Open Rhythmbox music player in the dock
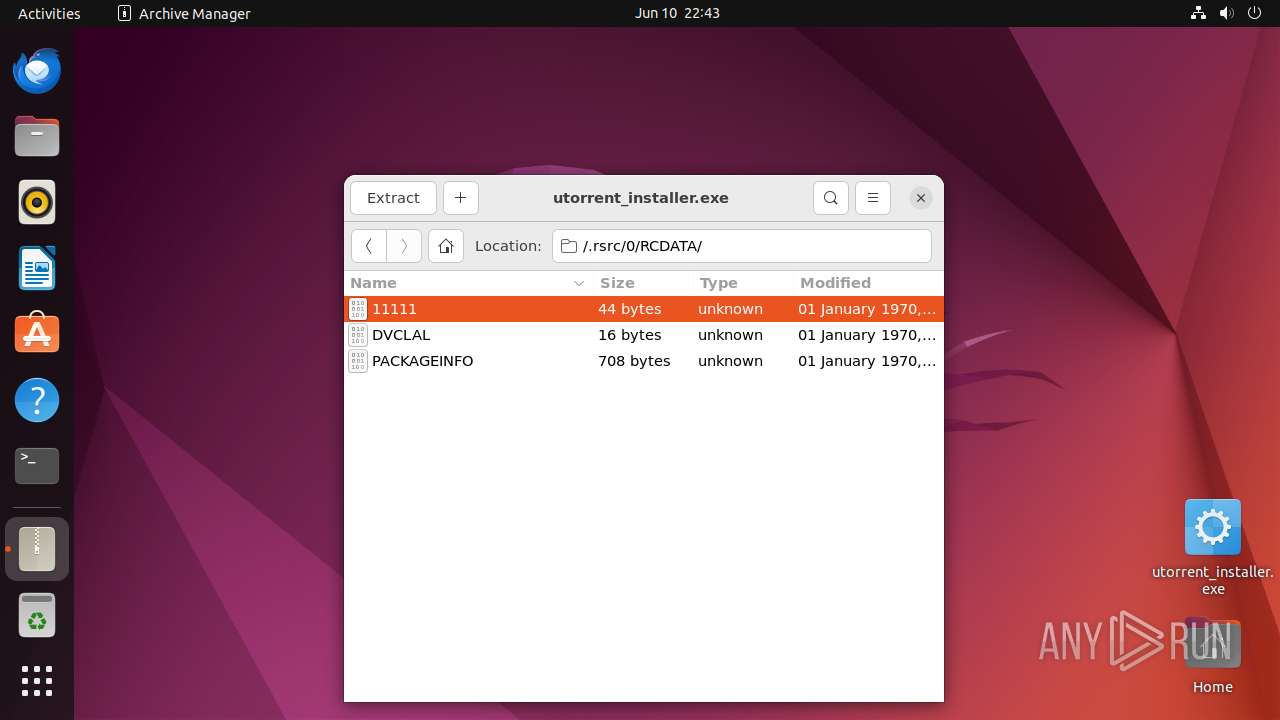The height and width of the screenshot is (720, 1280). coord(37,203)
